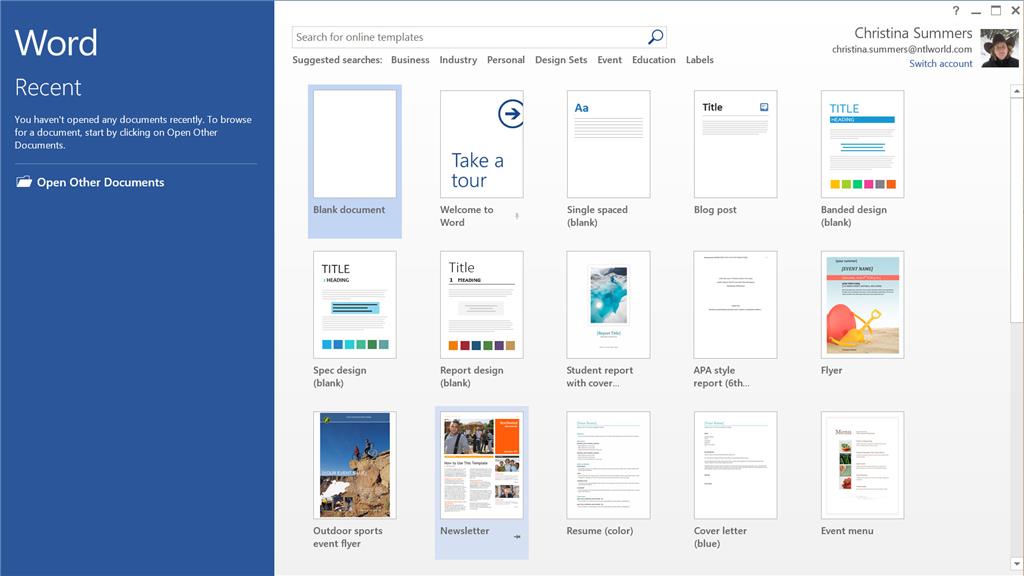Close the Word window

click(x=1016, y=10)
